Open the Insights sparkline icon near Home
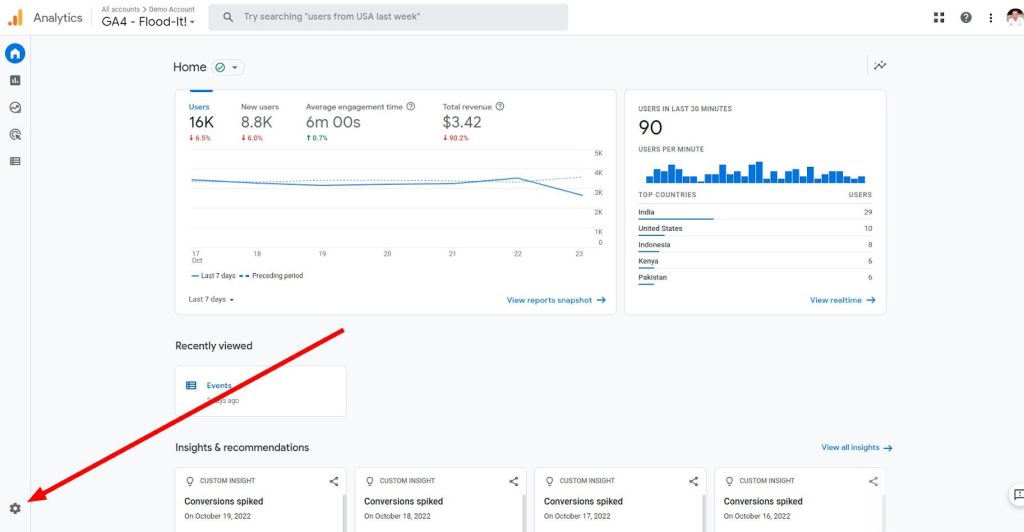This screenshot has width=1024, height=532. coord(880,65)
